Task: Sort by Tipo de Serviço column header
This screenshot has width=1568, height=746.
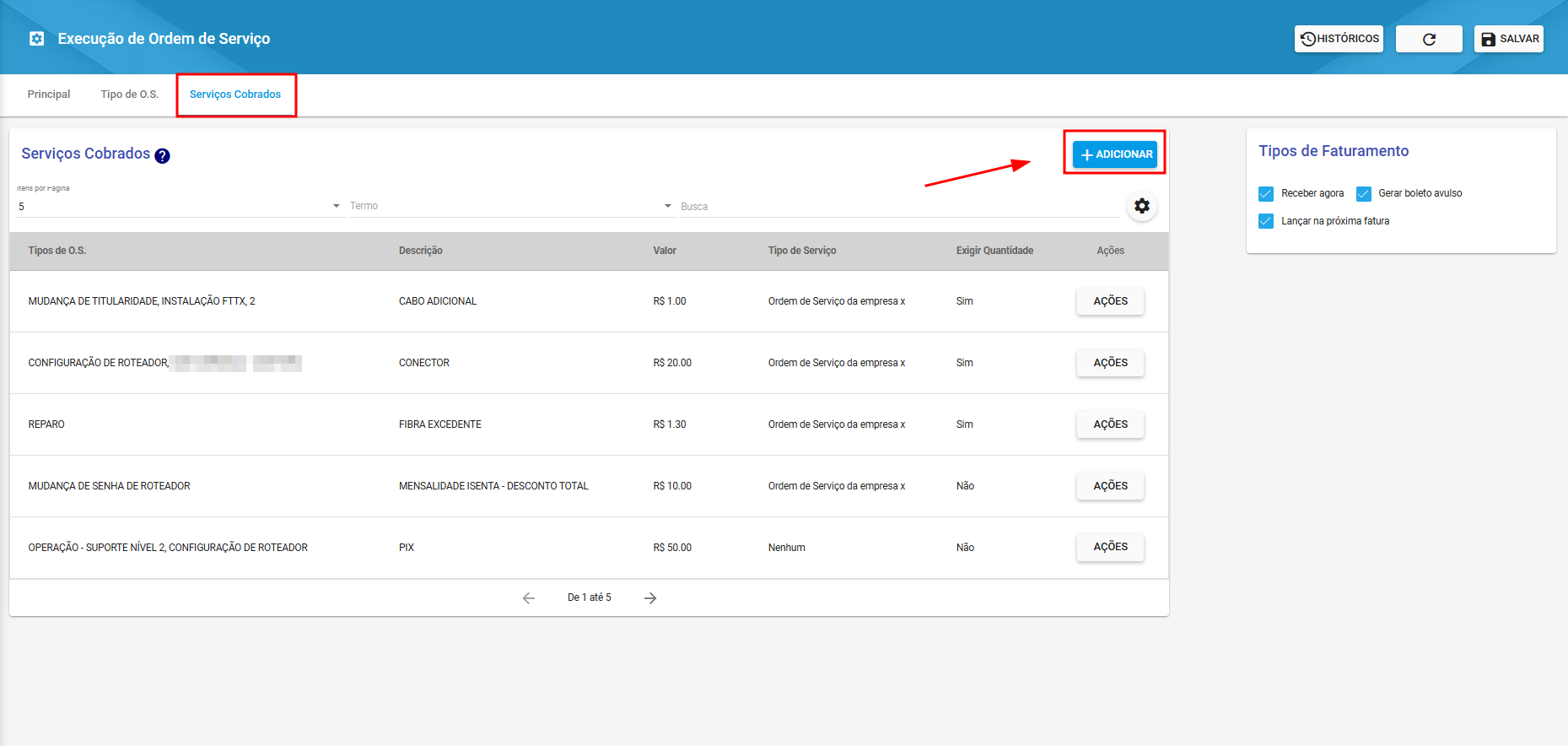Action: pos(802,251)
